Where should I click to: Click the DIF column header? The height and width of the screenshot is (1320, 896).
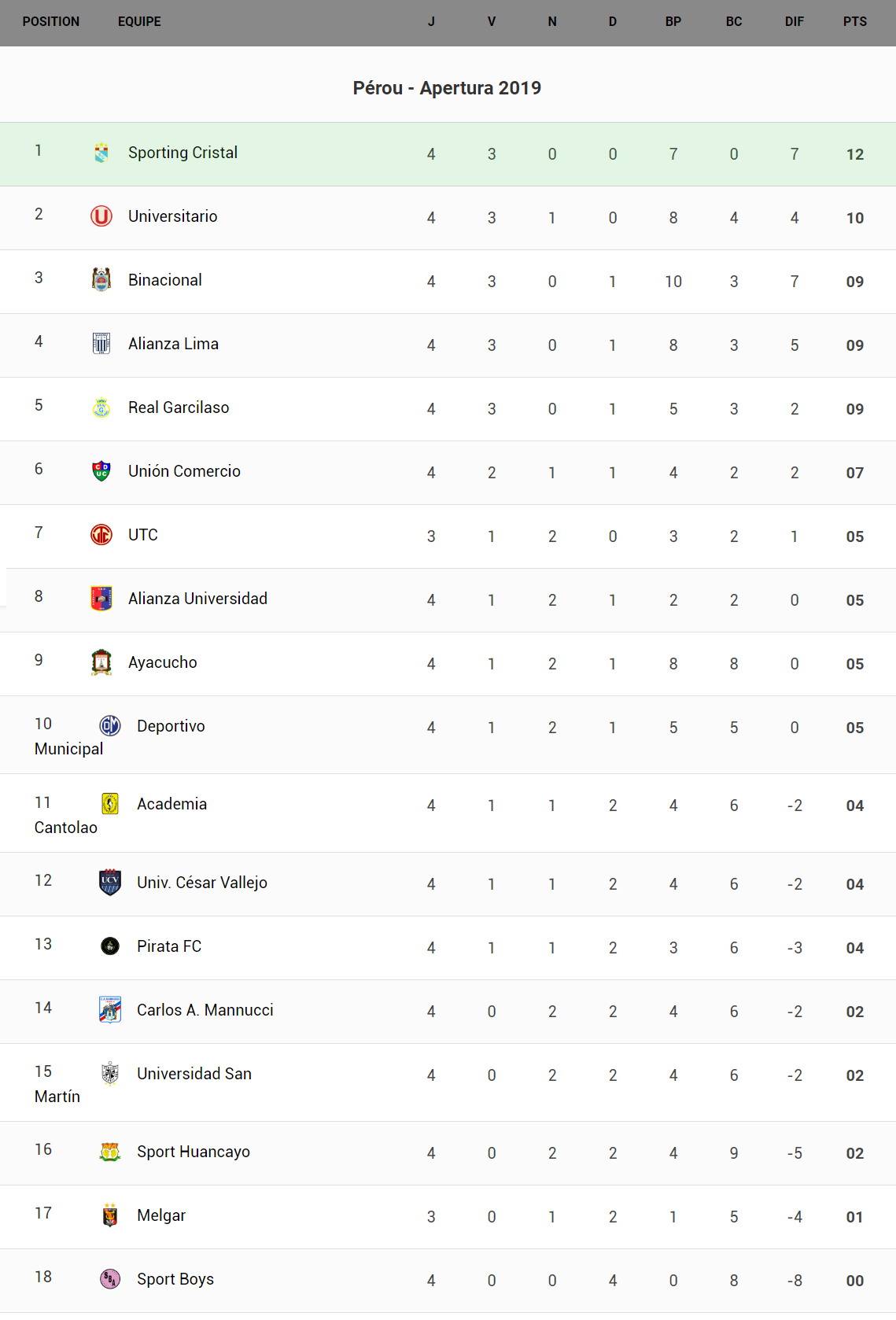pos(795,22)
